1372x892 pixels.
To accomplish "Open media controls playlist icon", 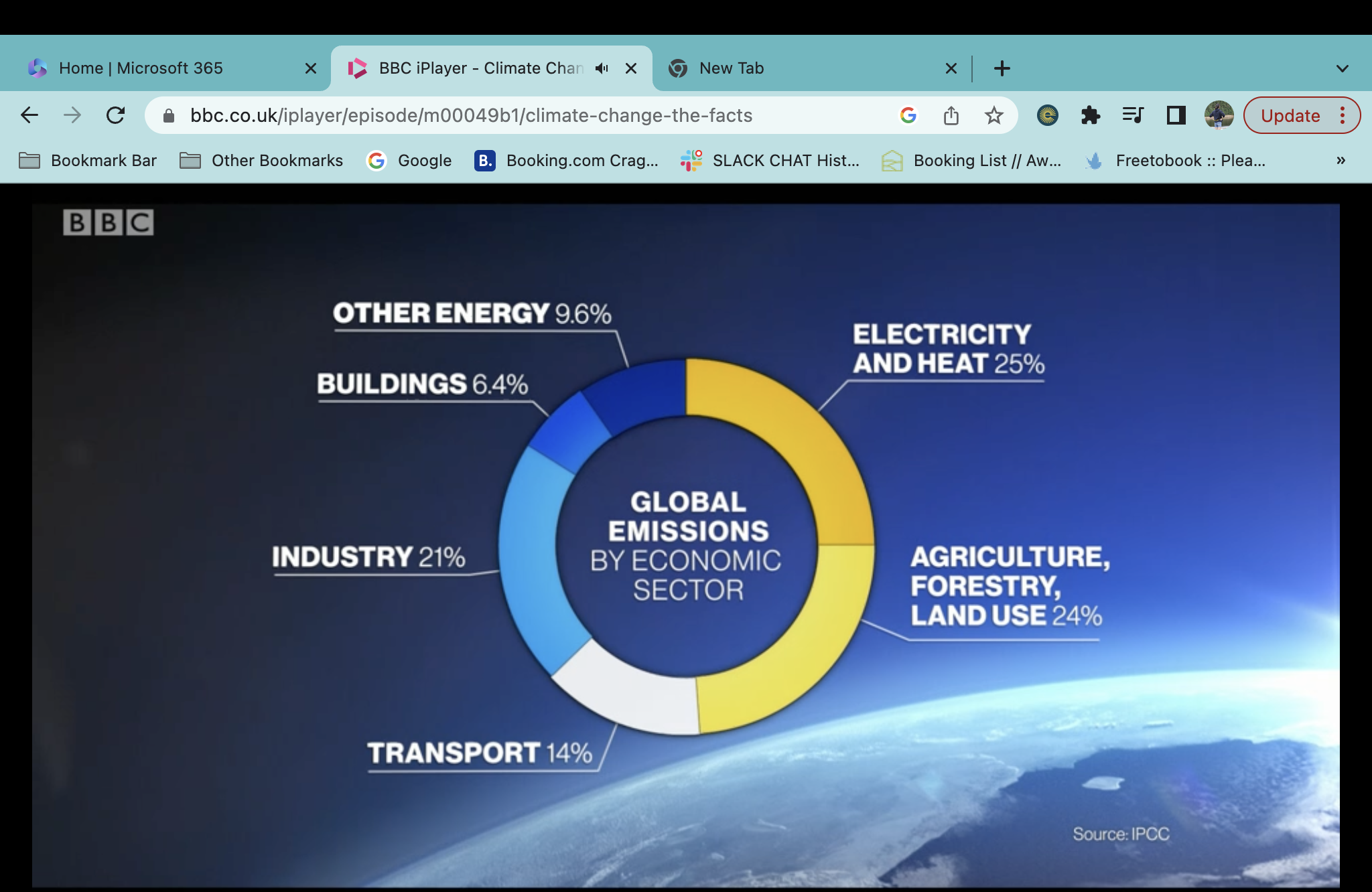I will click(x=1132, y=115).
